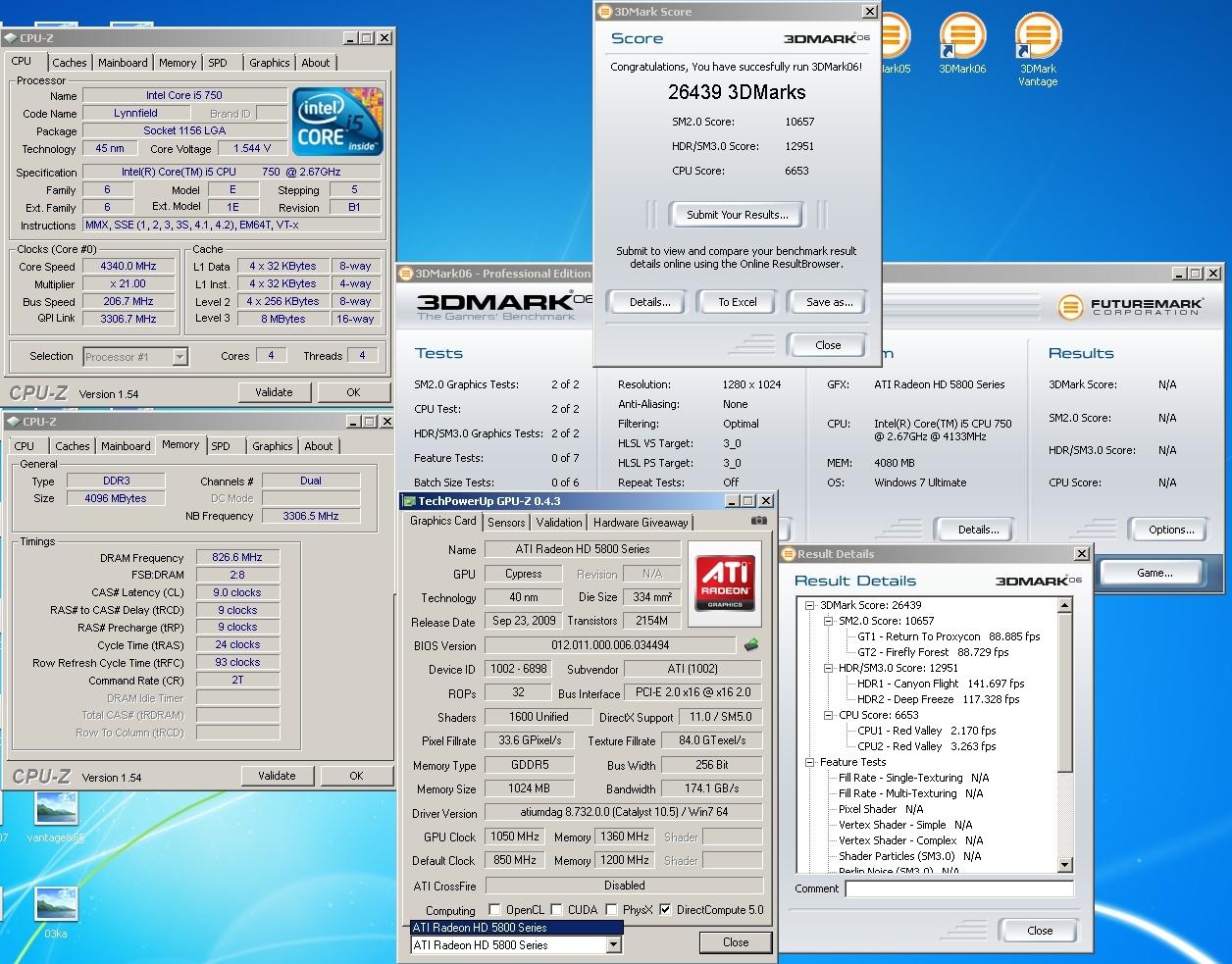Image resolution: width=1232 pixels, height=964 pixels.
Task: Enable the OpenCL checkbox in GPU-Z
Action: pyautogui.click(x=493, y=909)
